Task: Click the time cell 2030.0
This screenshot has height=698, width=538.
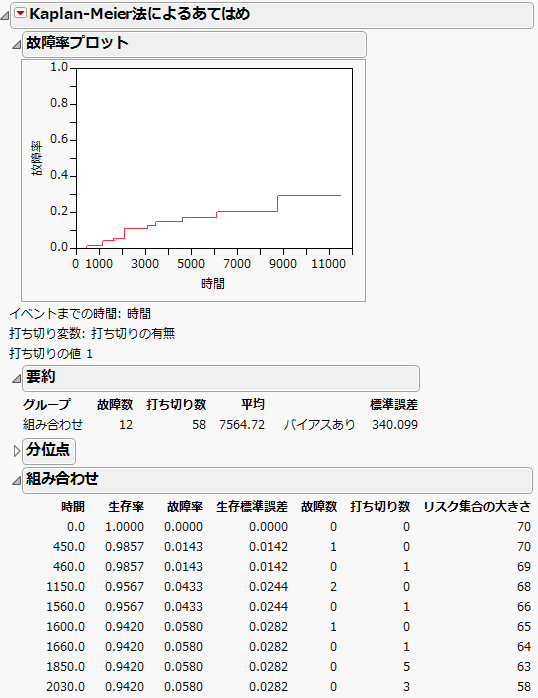Action: [x=65, y=686]
